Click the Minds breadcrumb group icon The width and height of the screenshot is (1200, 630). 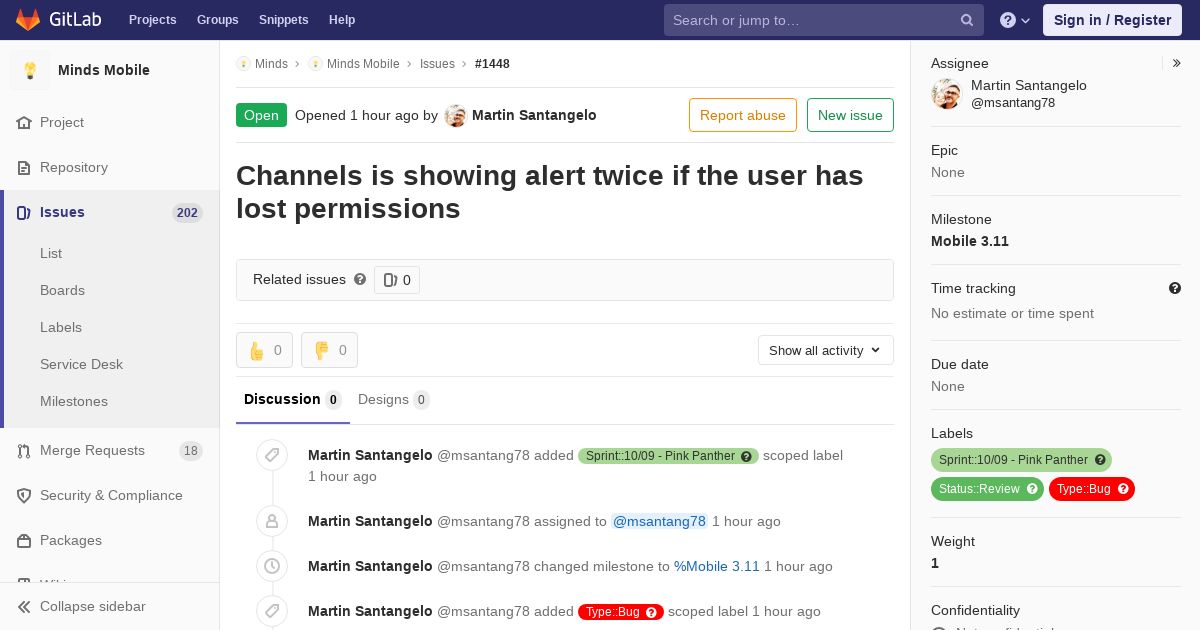pos(243,64)
